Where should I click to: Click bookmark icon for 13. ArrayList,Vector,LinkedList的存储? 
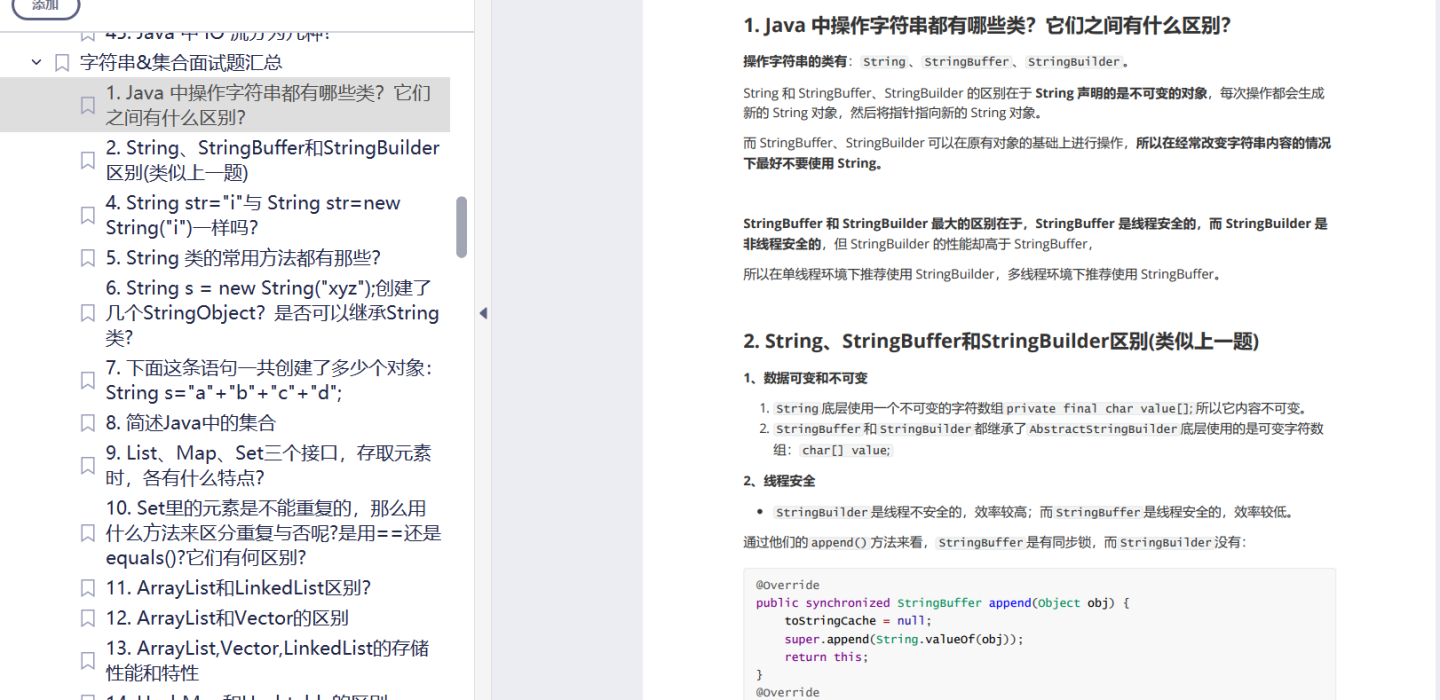coord(87,660)
